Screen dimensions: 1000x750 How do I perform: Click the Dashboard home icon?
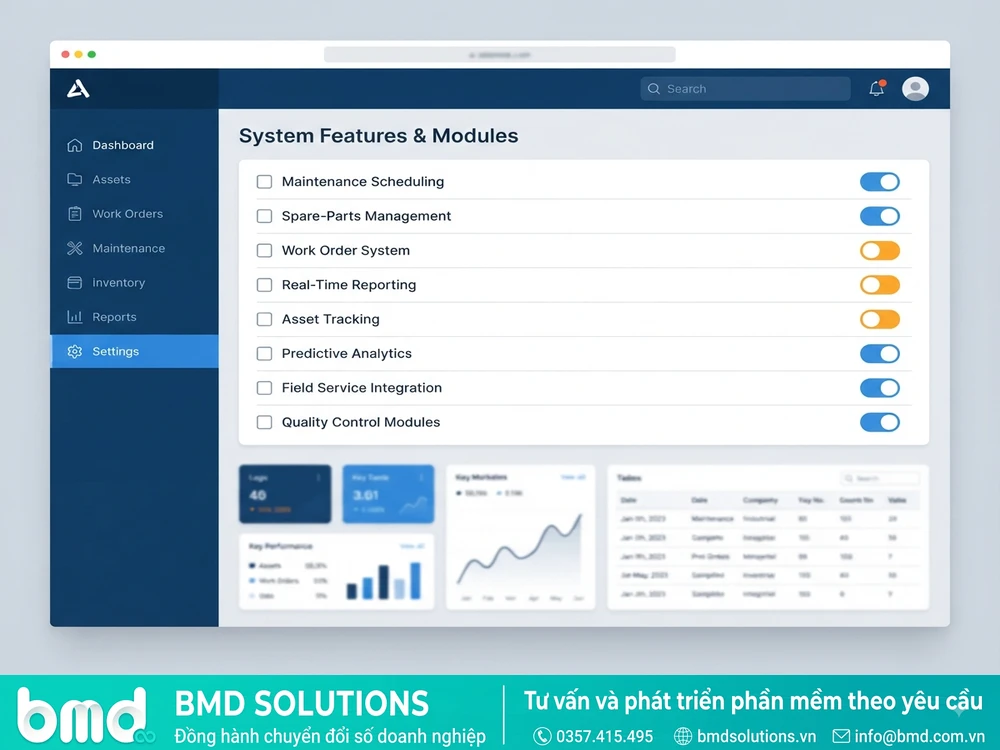coord(75,145)
